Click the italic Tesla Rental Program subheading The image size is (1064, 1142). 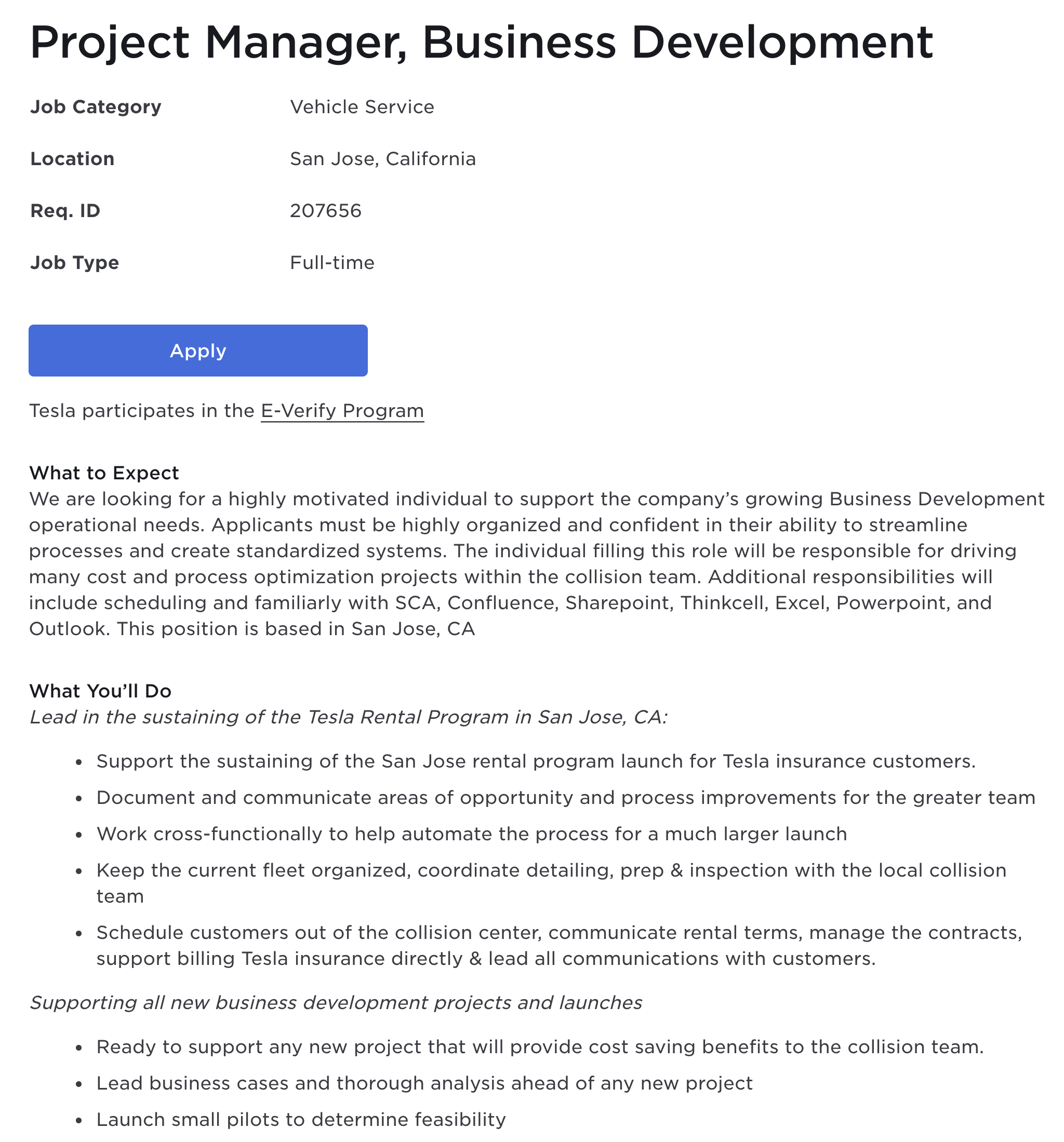point(348,717)
